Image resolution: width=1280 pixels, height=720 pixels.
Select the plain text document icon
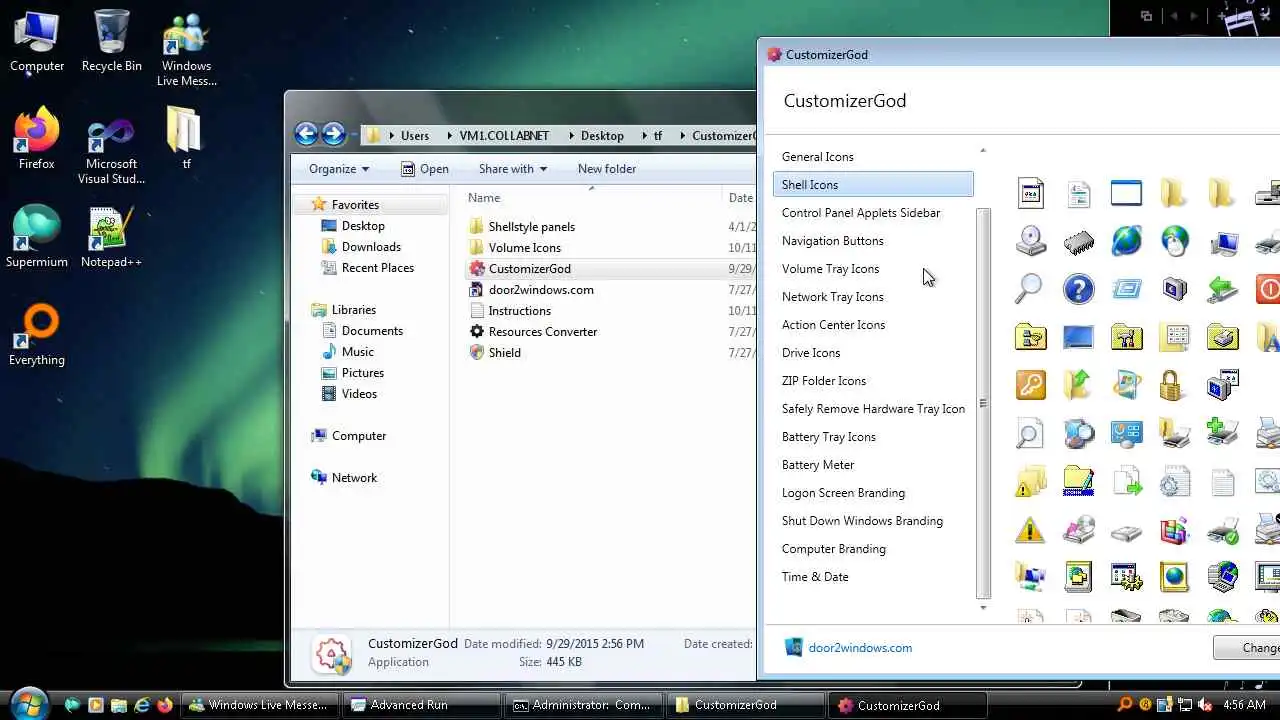tap(1222, 482)
